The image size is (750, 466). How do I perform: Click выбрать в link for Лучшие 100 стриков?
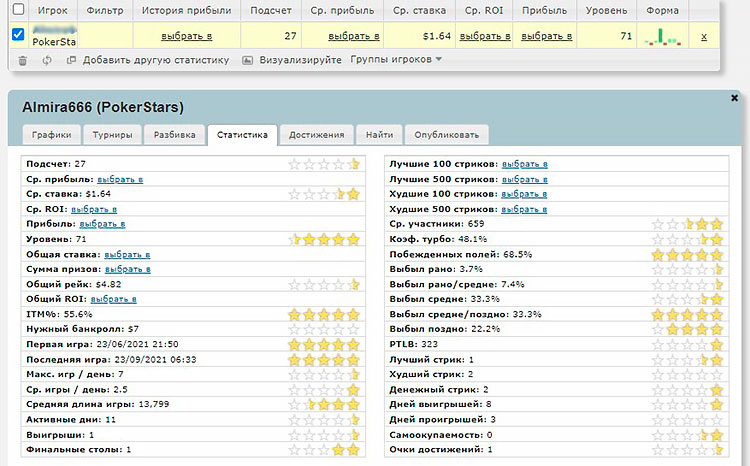[525, 163]
